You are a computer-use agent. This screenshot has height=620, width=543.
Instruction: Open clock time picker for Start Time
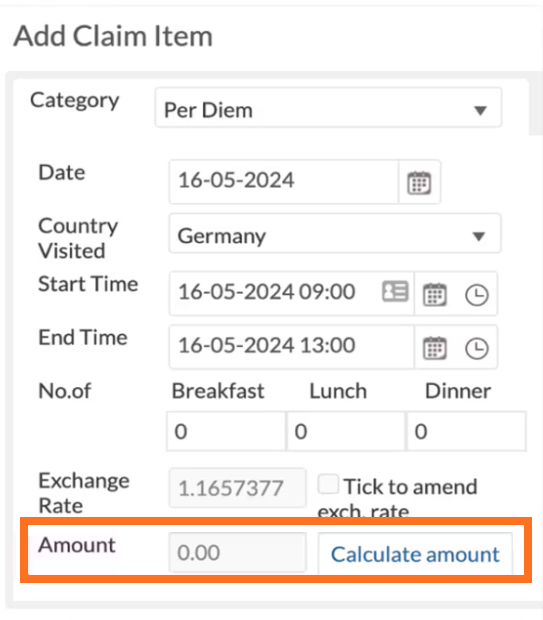tap(477, 295)
